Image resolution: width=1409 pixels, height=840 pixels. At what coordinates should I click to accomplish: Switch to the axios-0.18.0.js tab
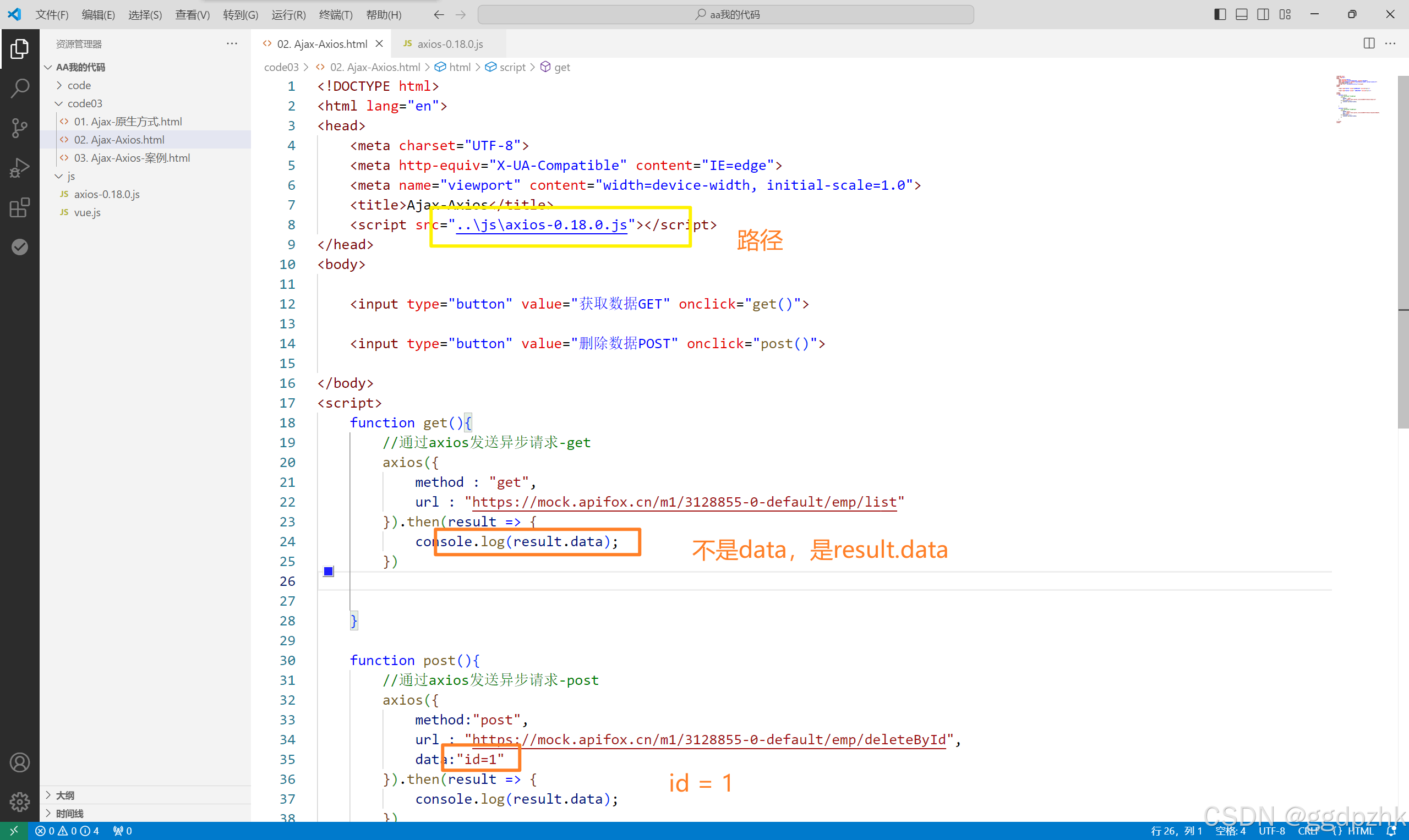click(450, 43)
